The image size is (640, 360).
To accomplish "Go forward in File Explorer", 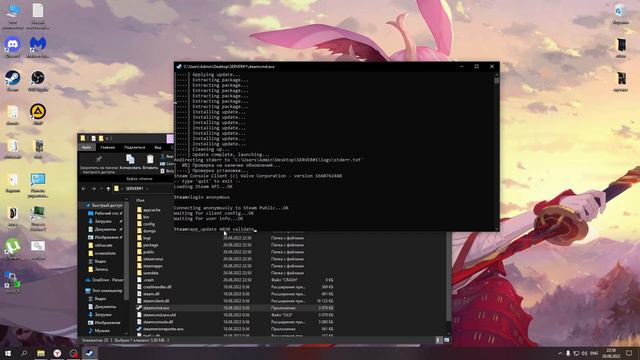I will point(93,189).
